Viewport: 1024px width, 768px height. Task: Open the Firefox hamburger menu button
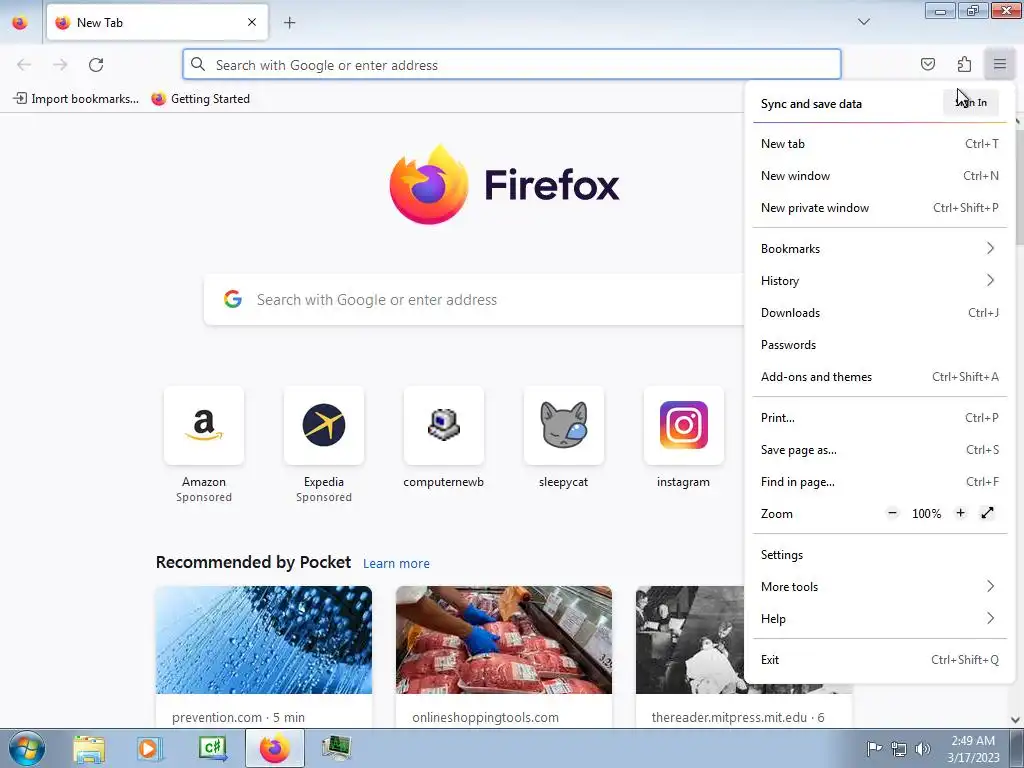pos(999,64)
